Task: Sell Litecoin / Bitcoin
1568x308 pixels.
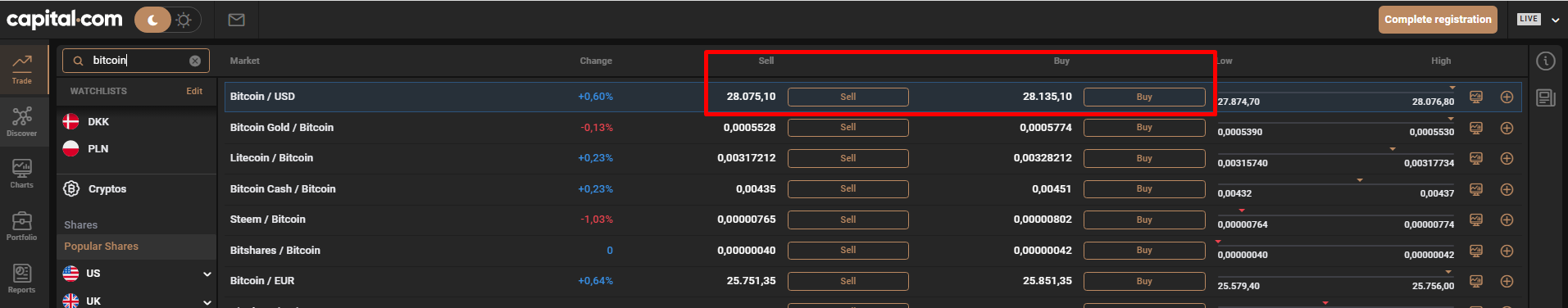Action: tap(848, 158)
